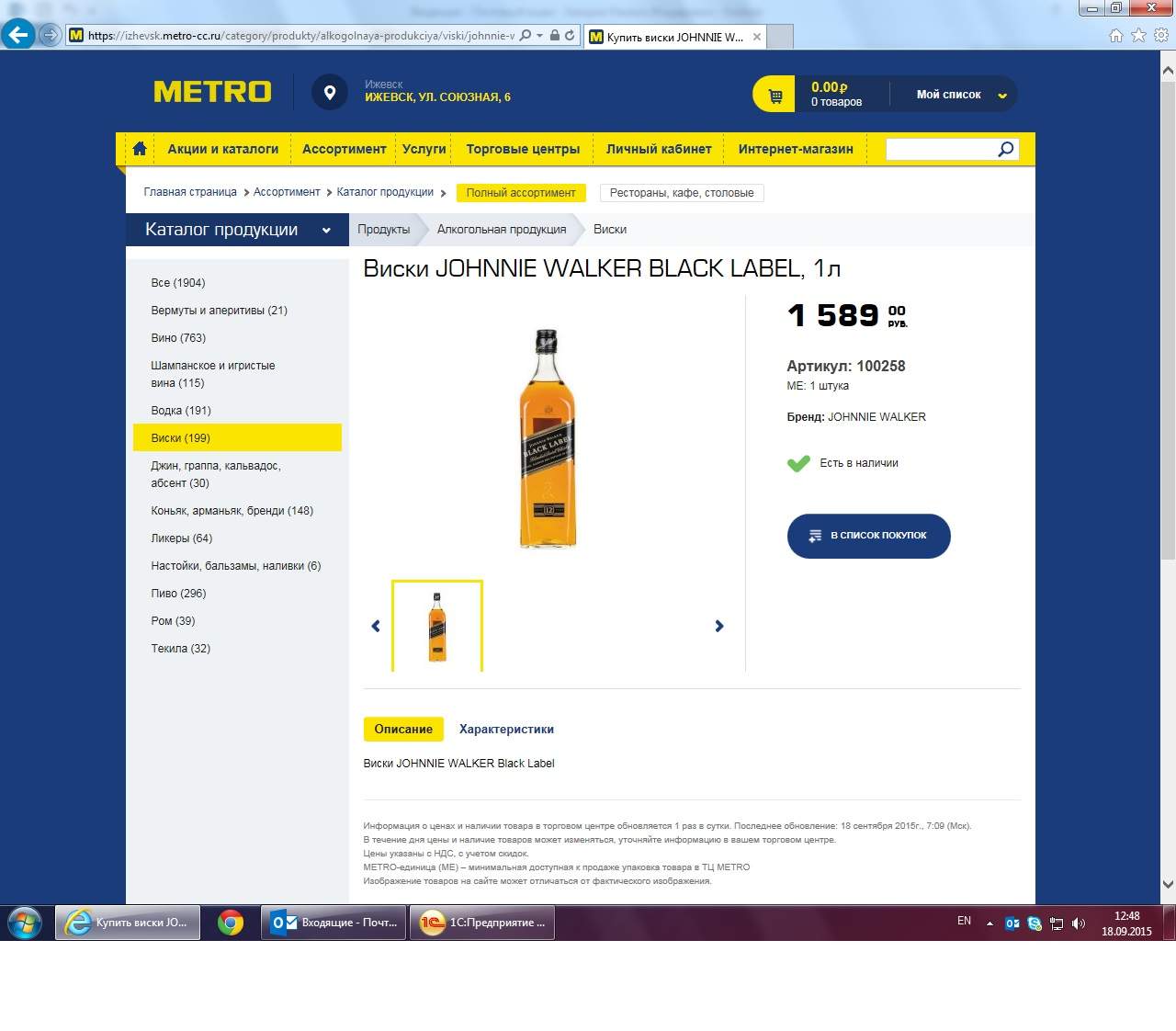
Task: Close the JOHNNIE WALKER browser tab
Action: tap(757, 37)
